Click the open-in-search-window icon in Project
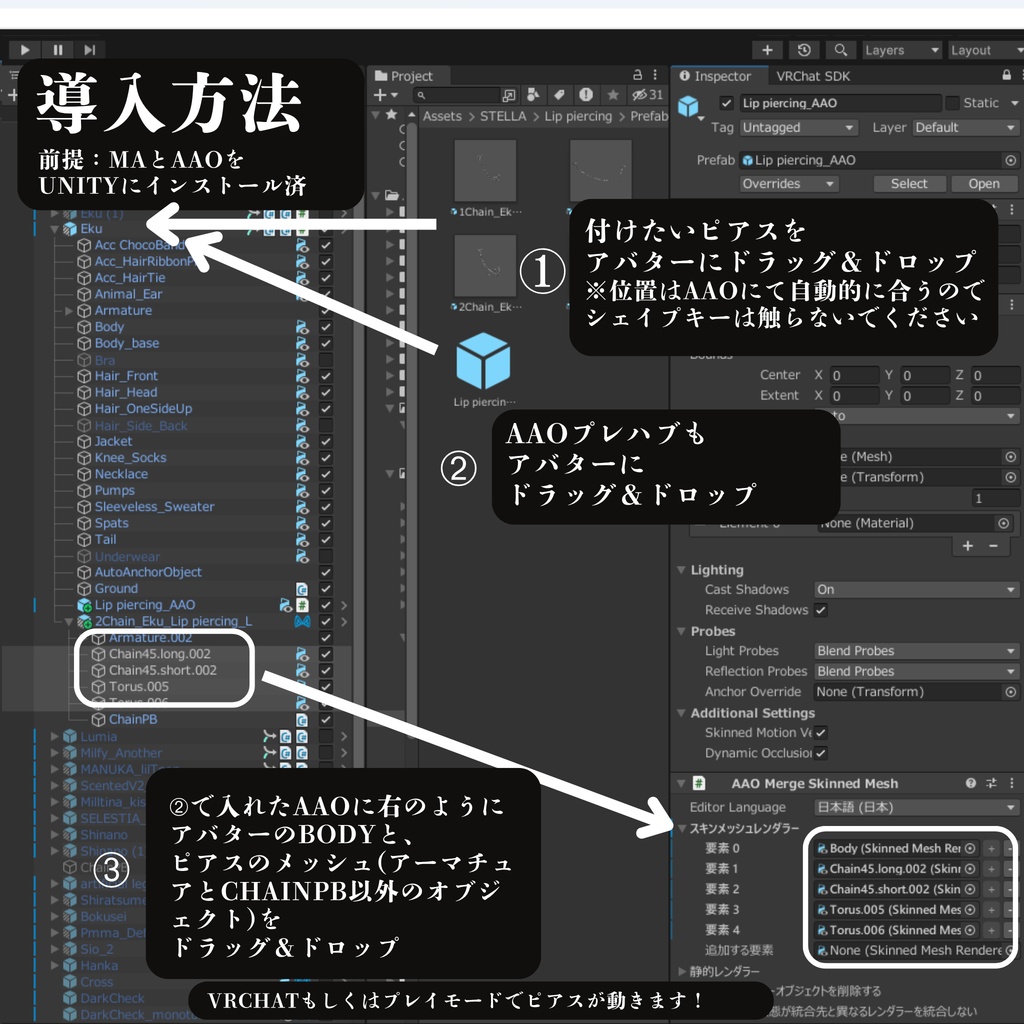This screenshot has width=1024, height=1024. 509,95
